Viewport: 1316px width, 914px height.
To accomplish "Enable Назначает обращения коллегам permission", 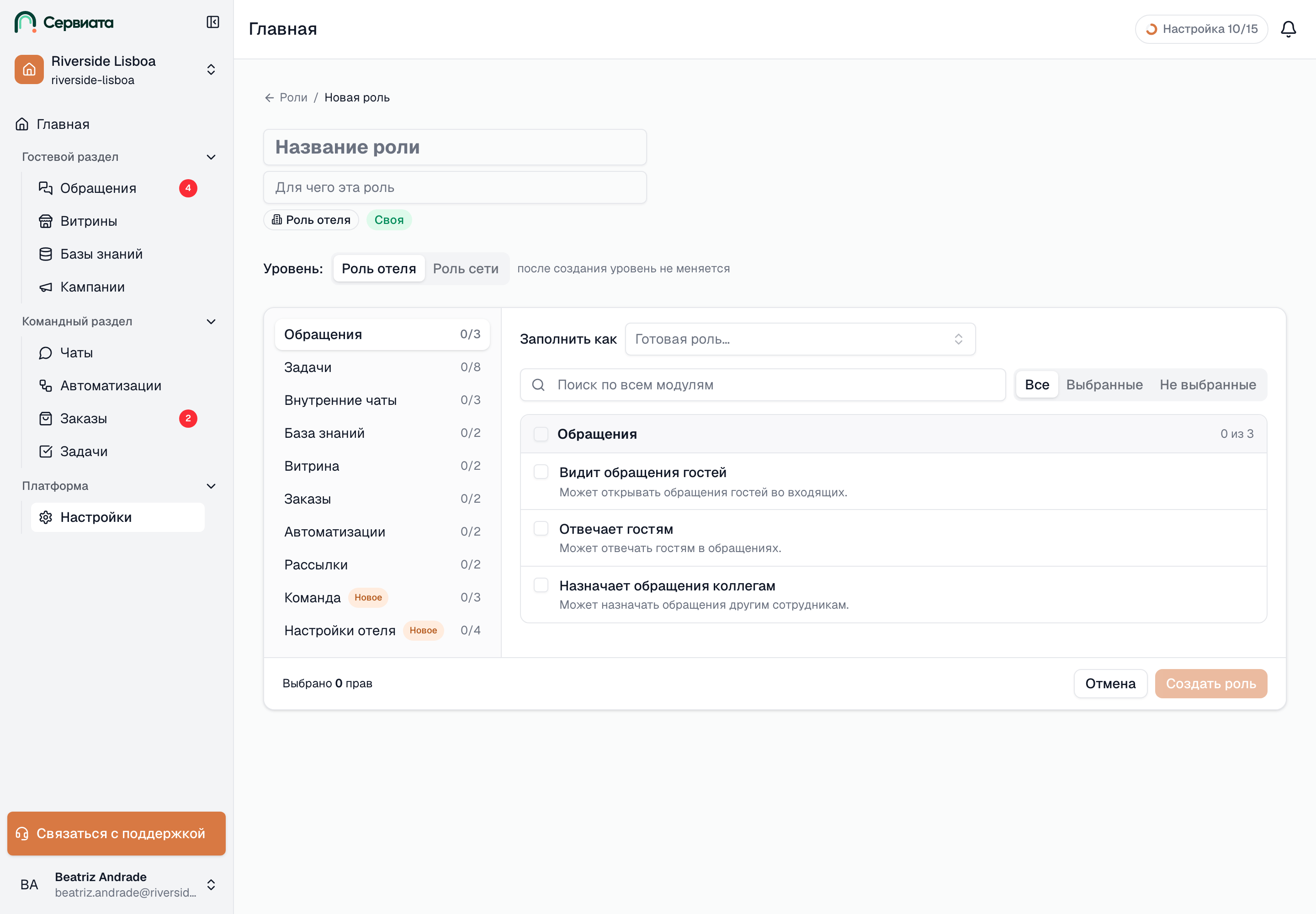I will pyautogui.click(x=541, y=585).
